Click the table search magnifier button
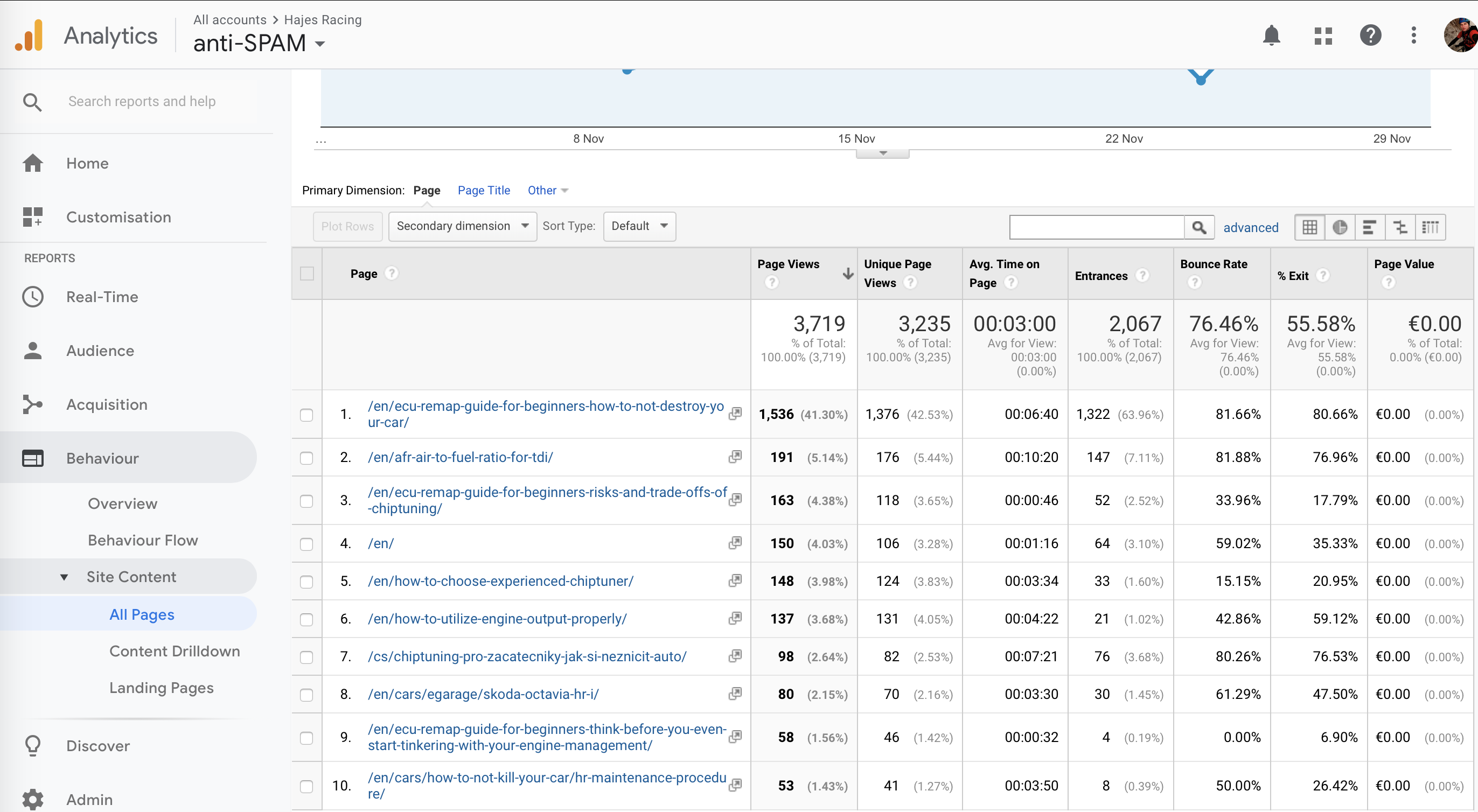 coord(1198,227)
